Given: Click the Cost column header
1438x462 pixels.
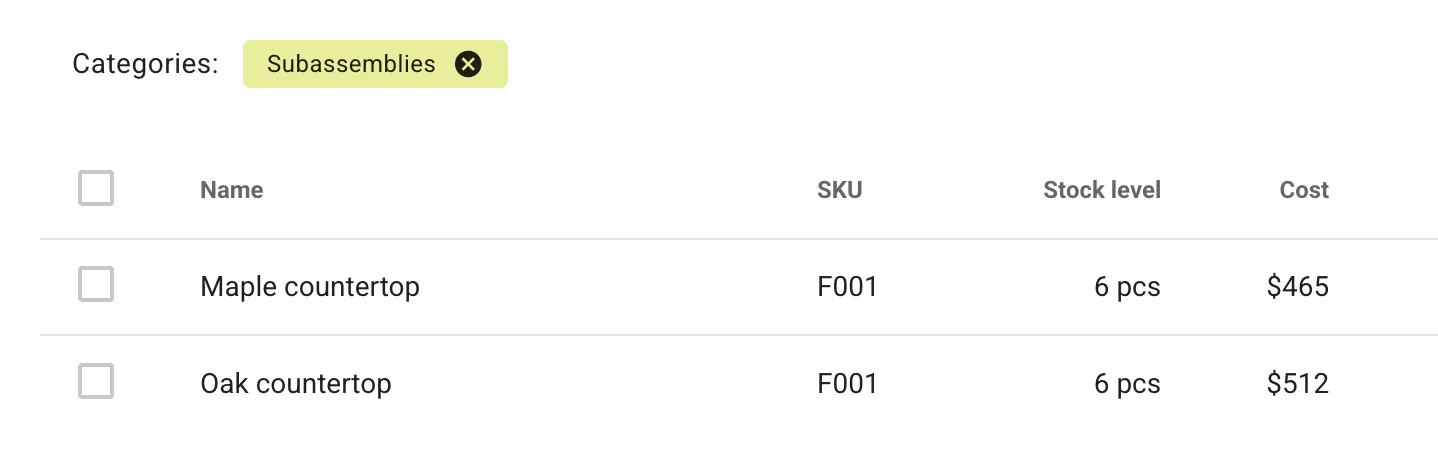Looking at the screenshot, I should click(1304, 190).
